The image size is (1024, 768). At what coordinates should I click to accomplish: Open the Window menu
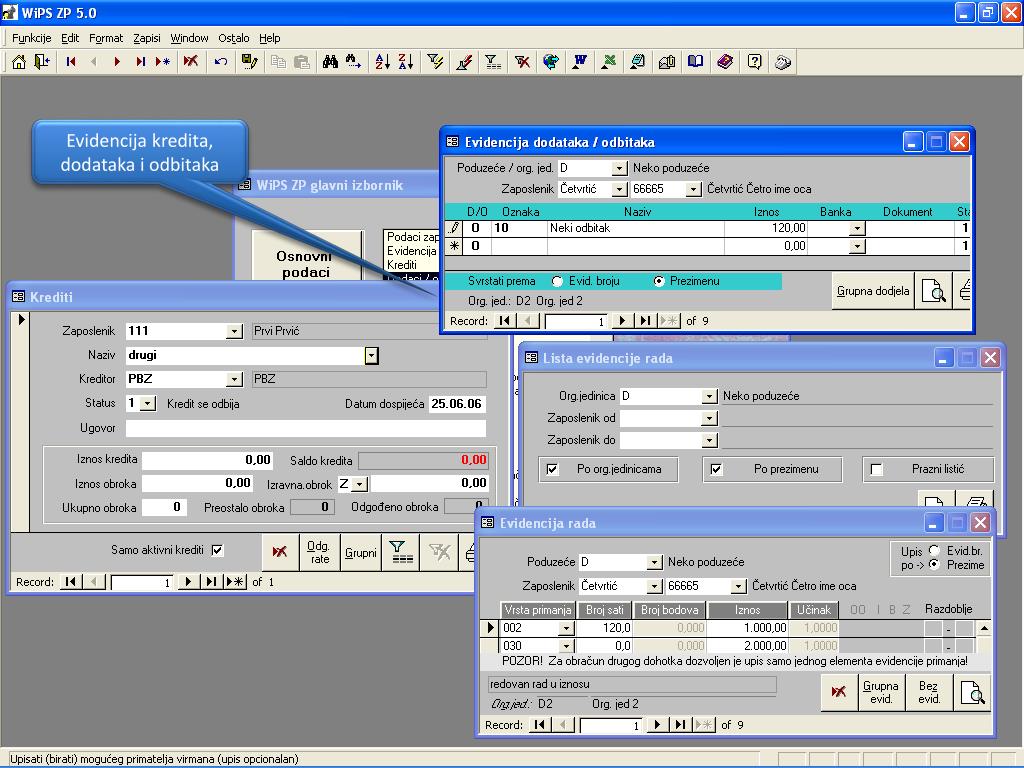click(189, 38)
